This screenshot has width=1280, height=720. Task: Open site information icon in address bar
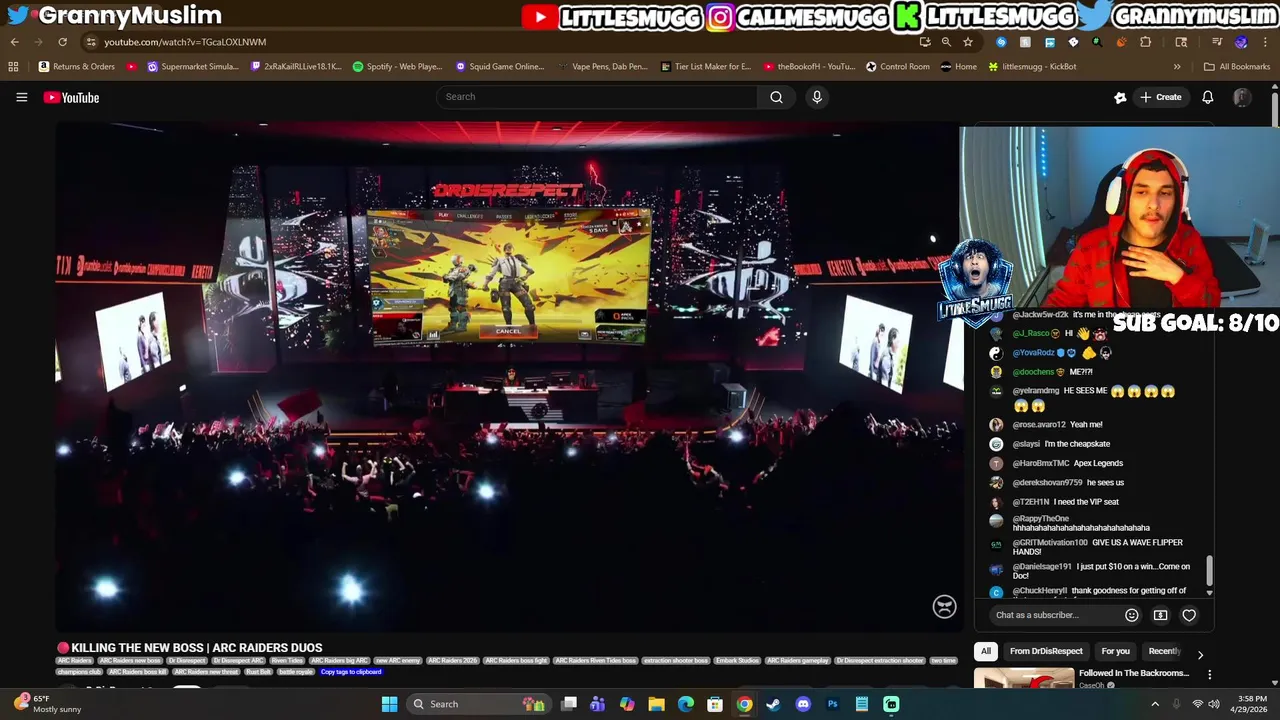pos(91,42)
